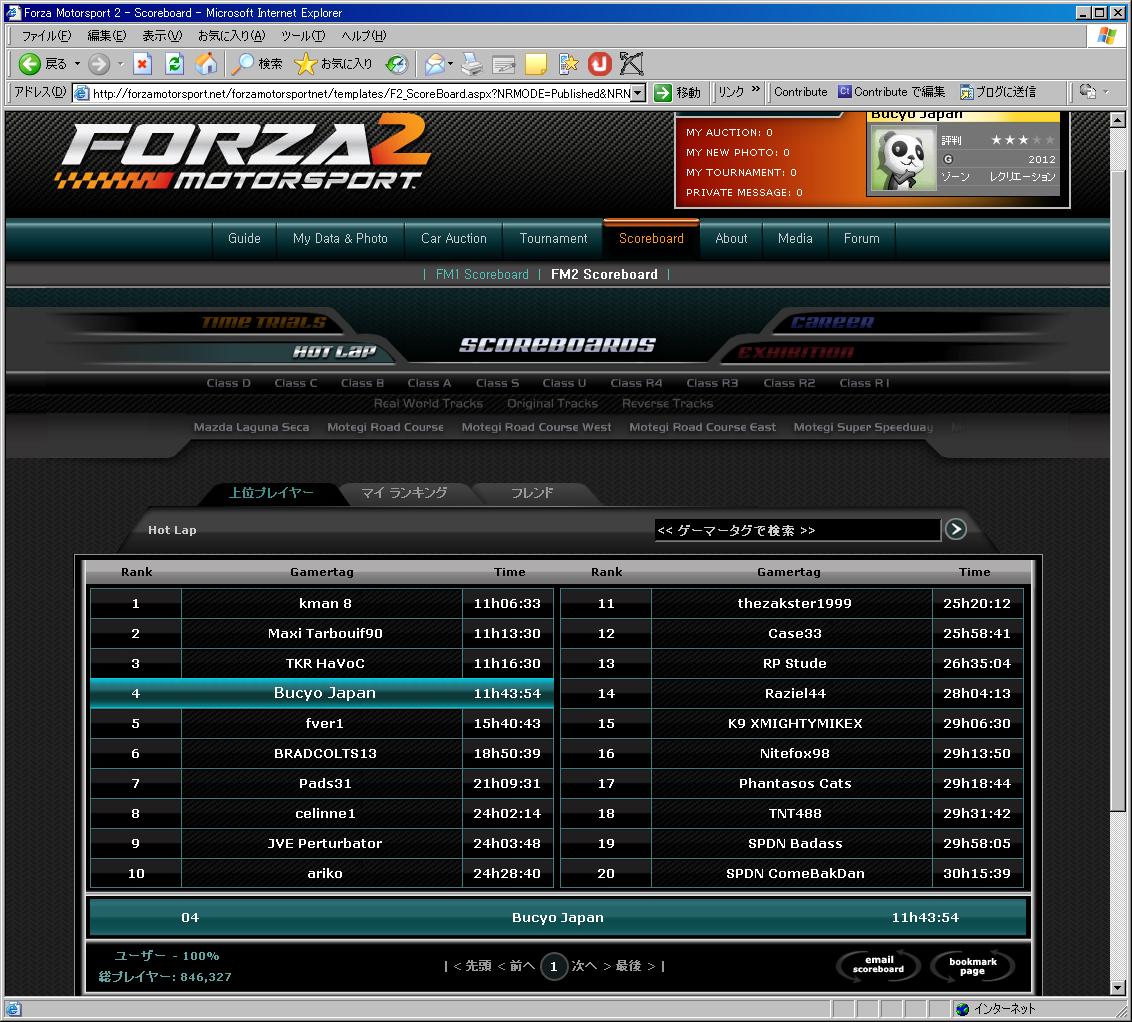Click the IE page icon in the address bar
Screen dimensions: 1132x1022
click(x=82, y=92)
